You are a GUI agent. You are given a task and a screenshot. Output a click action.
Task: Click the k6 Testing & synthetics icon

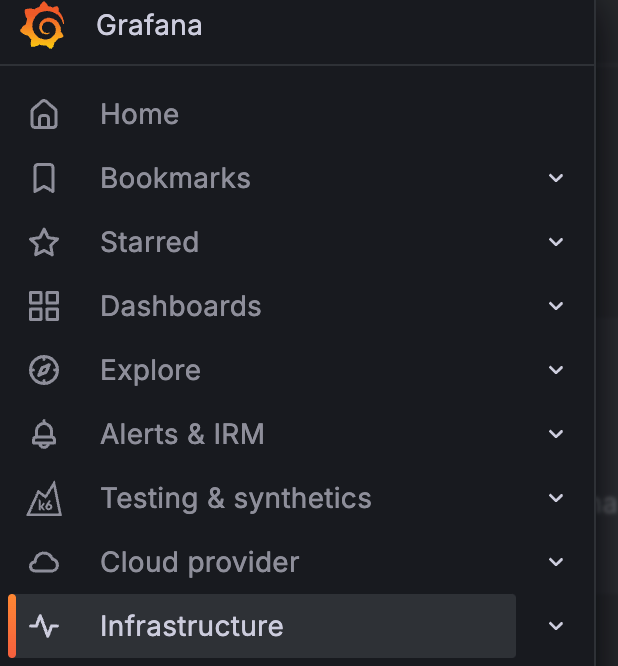pos(44,498)
